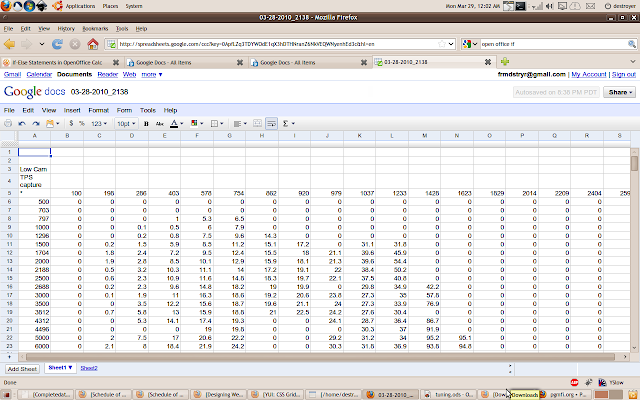The width and height of the screenshot is (640, 400).
Task: Open the 10pt font size dropdown
Action: click(125, 123)
